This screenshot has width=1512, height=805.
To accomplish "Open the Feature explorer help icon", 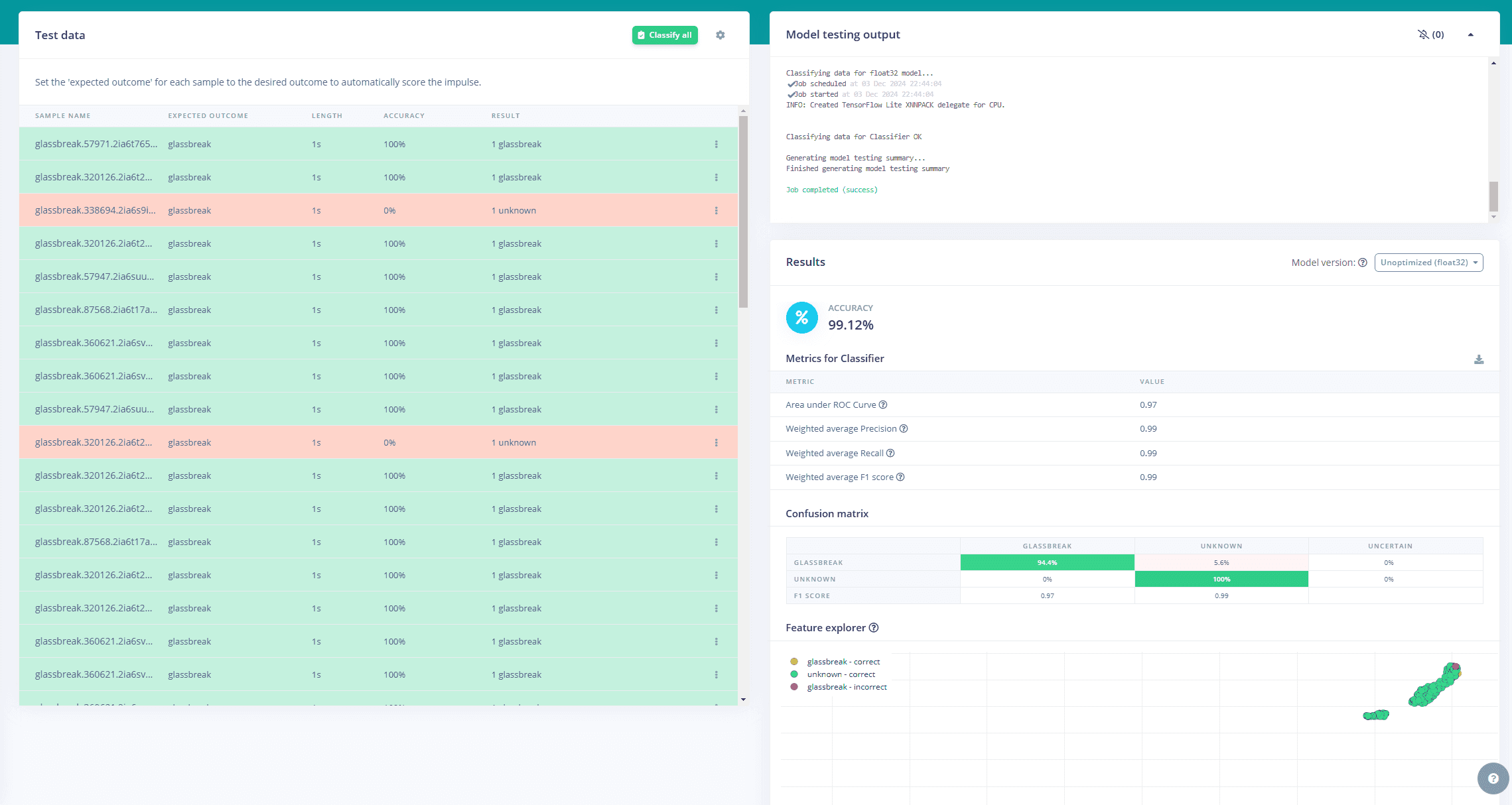I will 874,628.
